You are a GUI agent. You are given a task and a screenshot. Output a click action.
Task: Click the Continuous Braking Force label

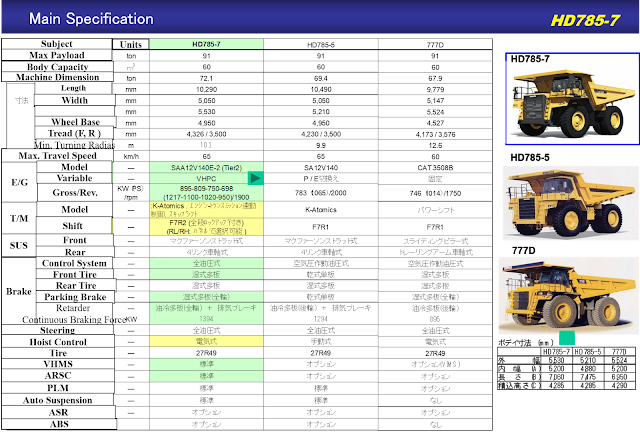pyautogui.click(x=74, y=320)
